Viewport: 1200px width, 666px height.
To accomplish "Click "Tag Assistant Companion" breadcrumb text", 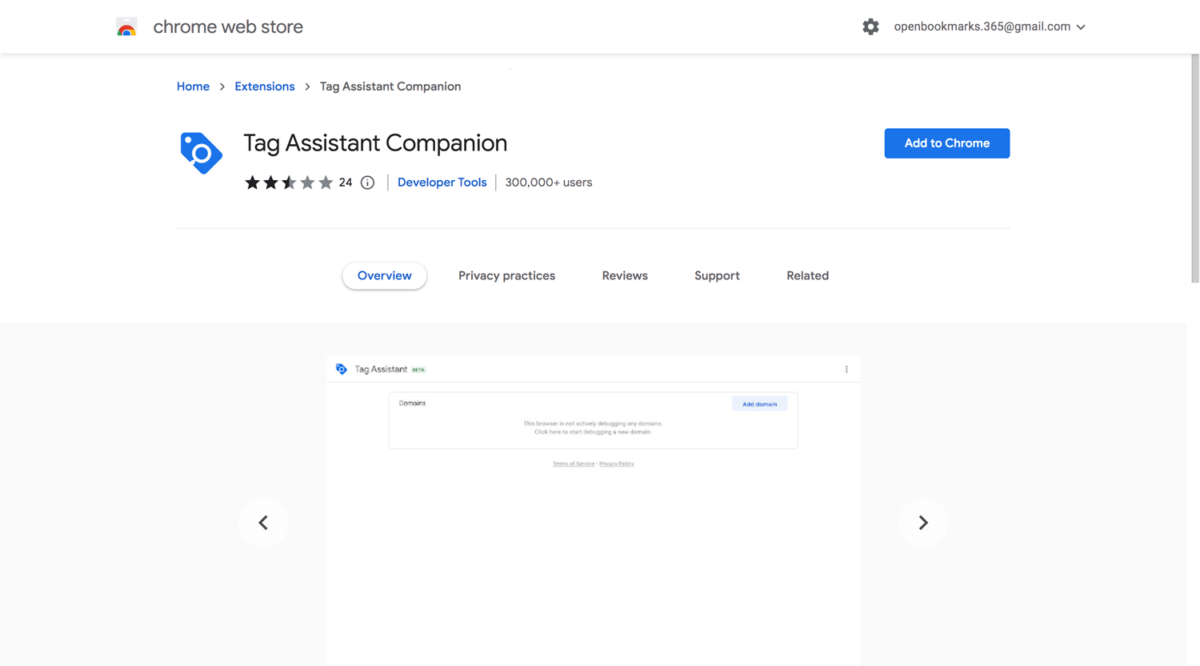I will click(391, 87).
